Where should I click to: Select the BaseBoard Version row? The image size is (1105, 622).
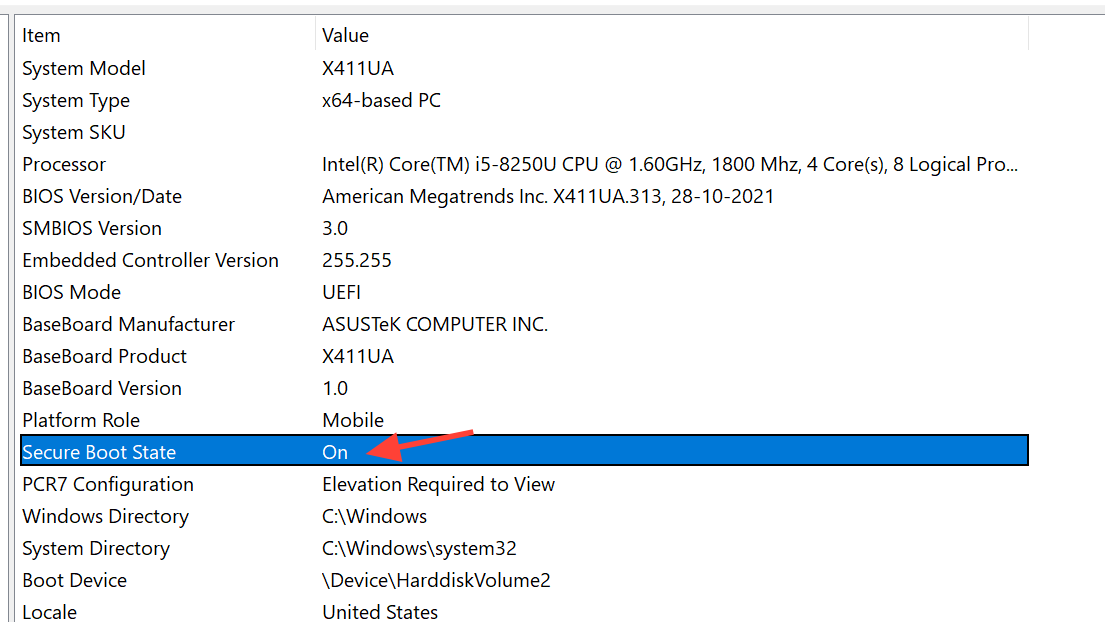point(102,388)
